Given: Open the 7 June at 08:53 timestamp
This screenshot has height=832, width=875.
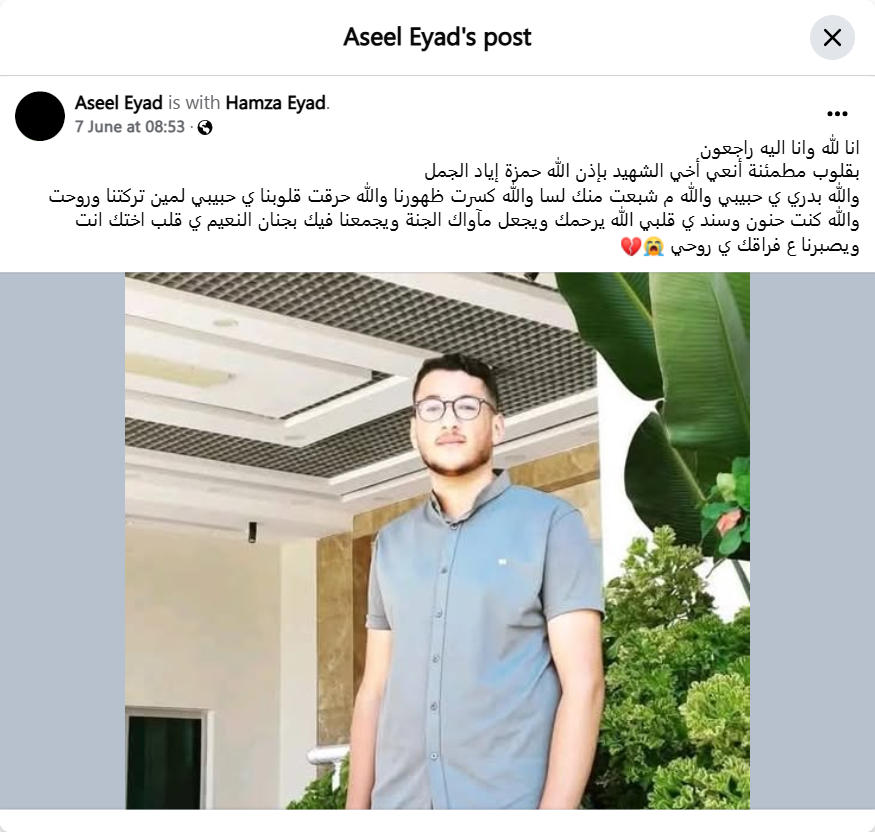Looking at the screenshot, I should (129, 127).
